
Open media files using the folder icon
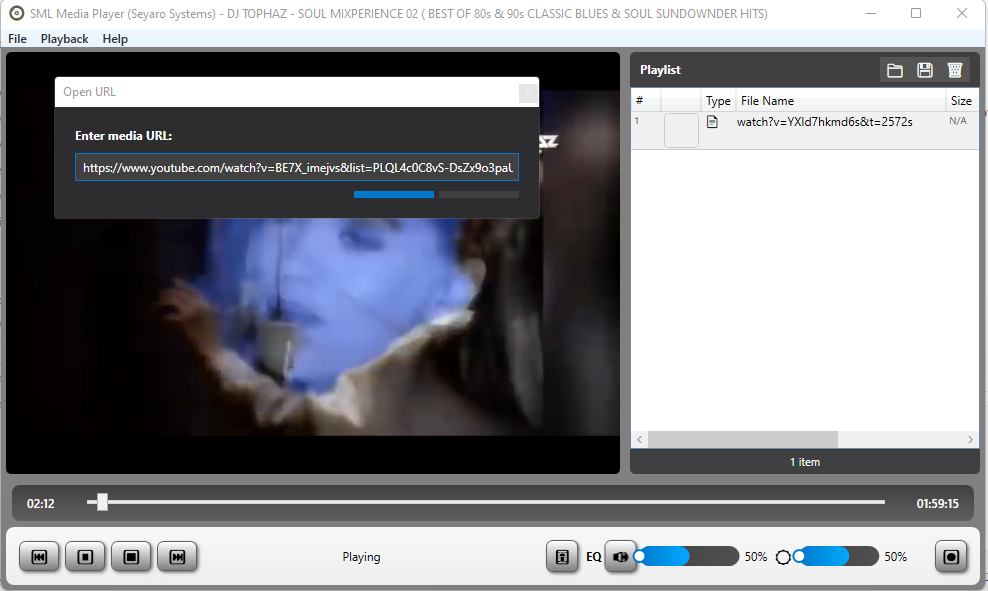pos(895,70)
